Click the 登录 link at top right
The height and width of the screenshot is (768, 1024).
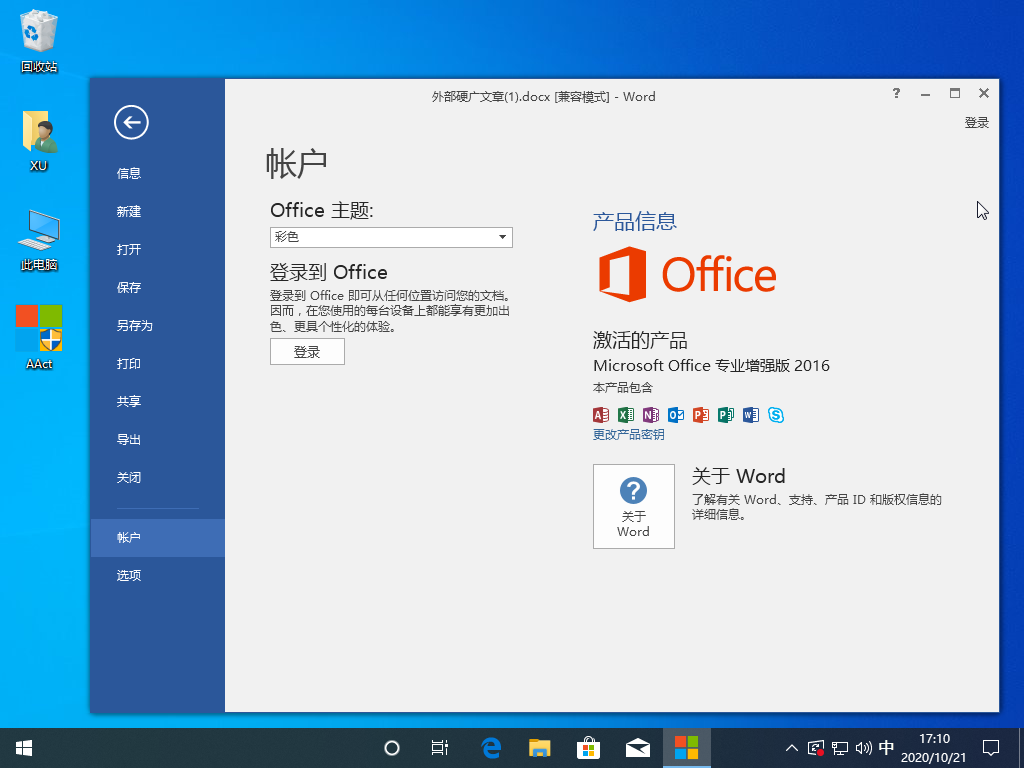click(976, 122)
